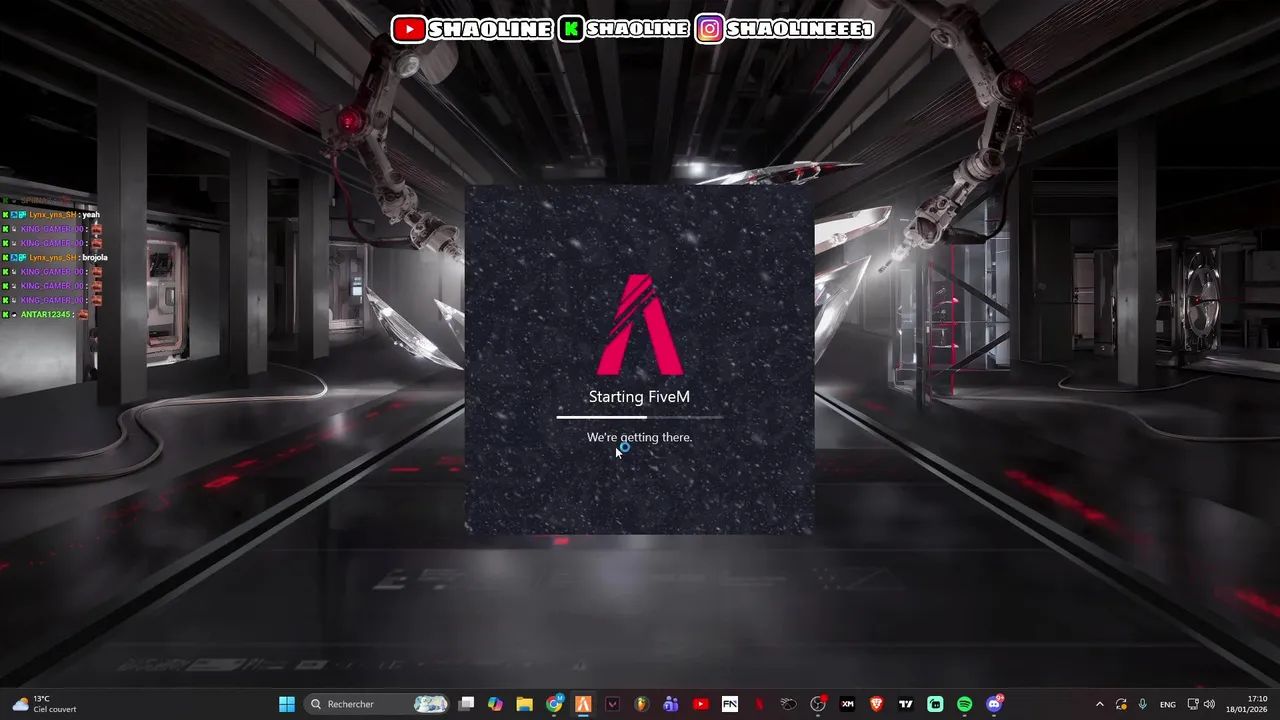Open the FN app taskbar icon
This screenshot has width=1280, height=720.
(729, 704)
